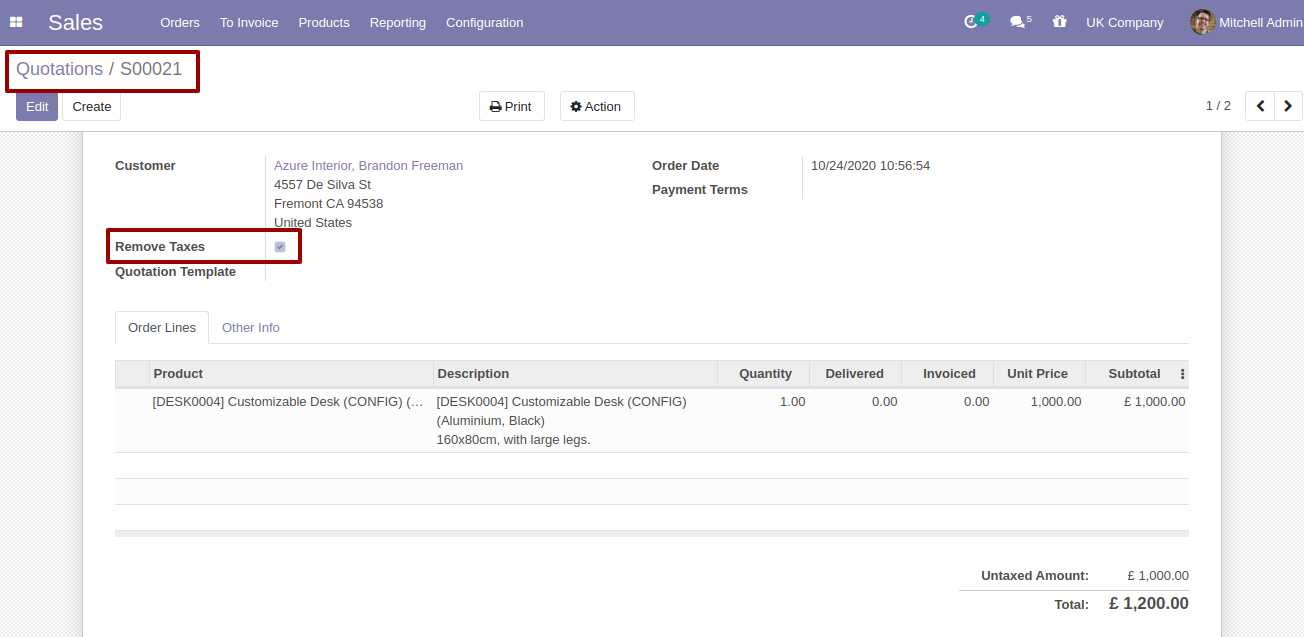Open the Configuration menu
Screen dimensions: 1304x637
pyautogui.click(x=484, y=22)
